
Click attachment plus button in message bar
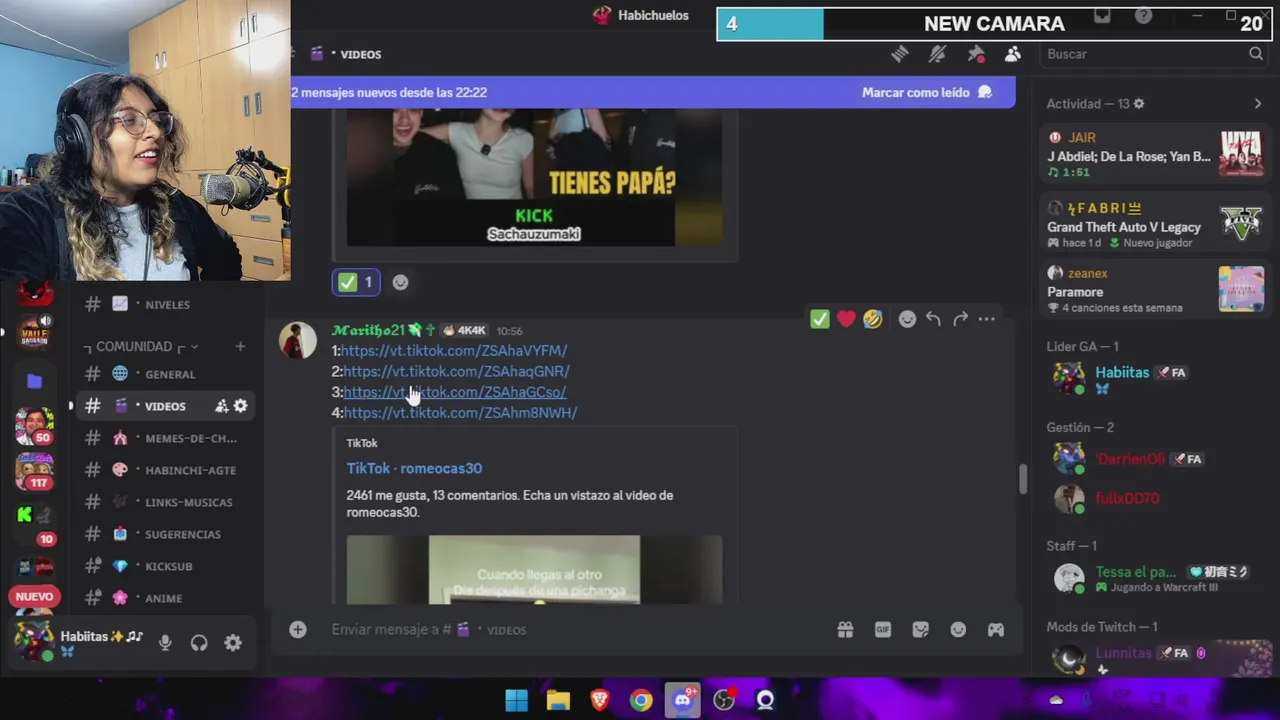point(298,629)
